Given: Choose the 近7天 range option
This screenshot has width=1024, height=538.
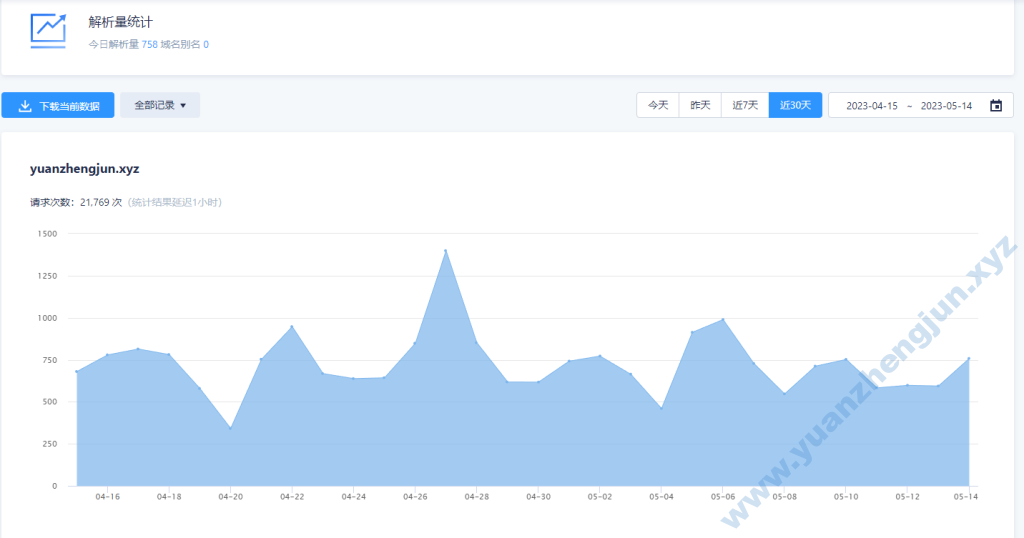Looking at the screenshot, I should click(745, 105).
